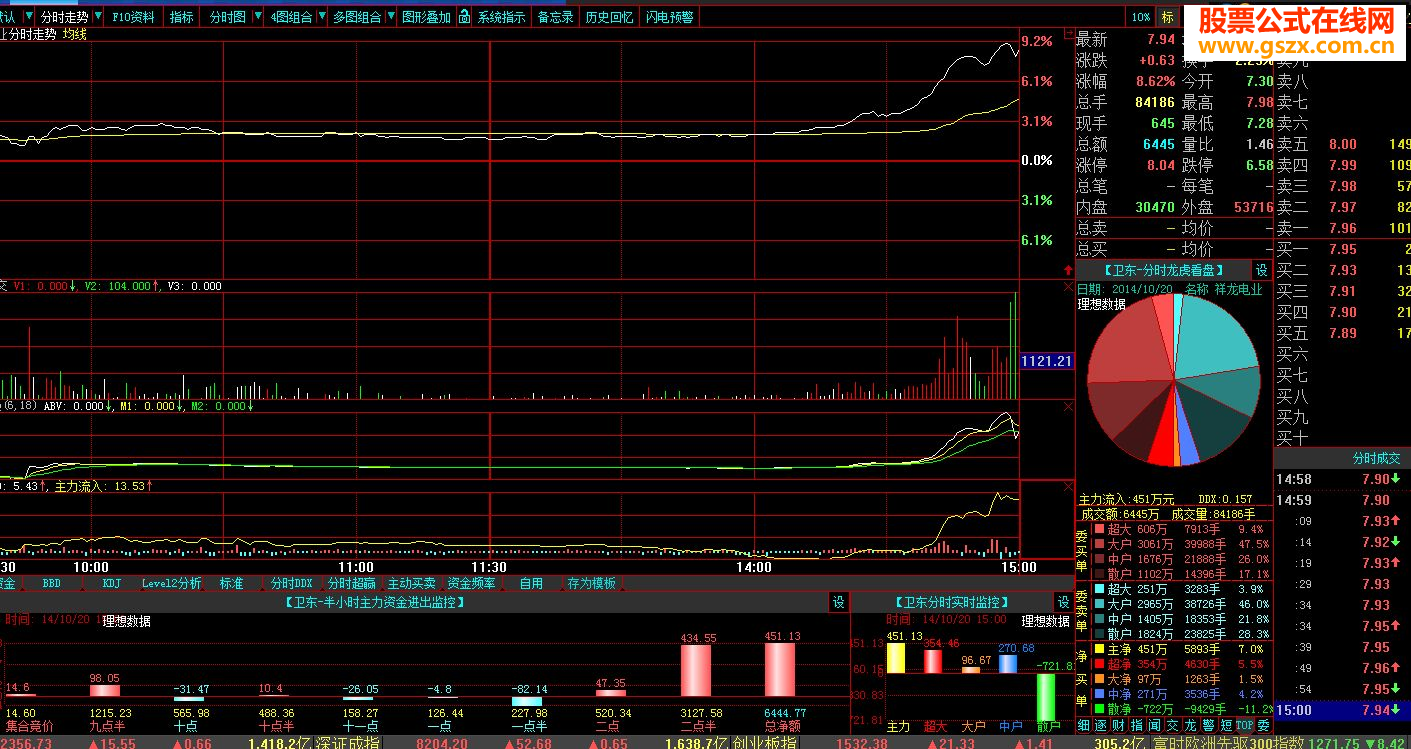Screen dimensions: 1411x749
Task: Open the F10资料 menu item
Action: coord(133,17)
